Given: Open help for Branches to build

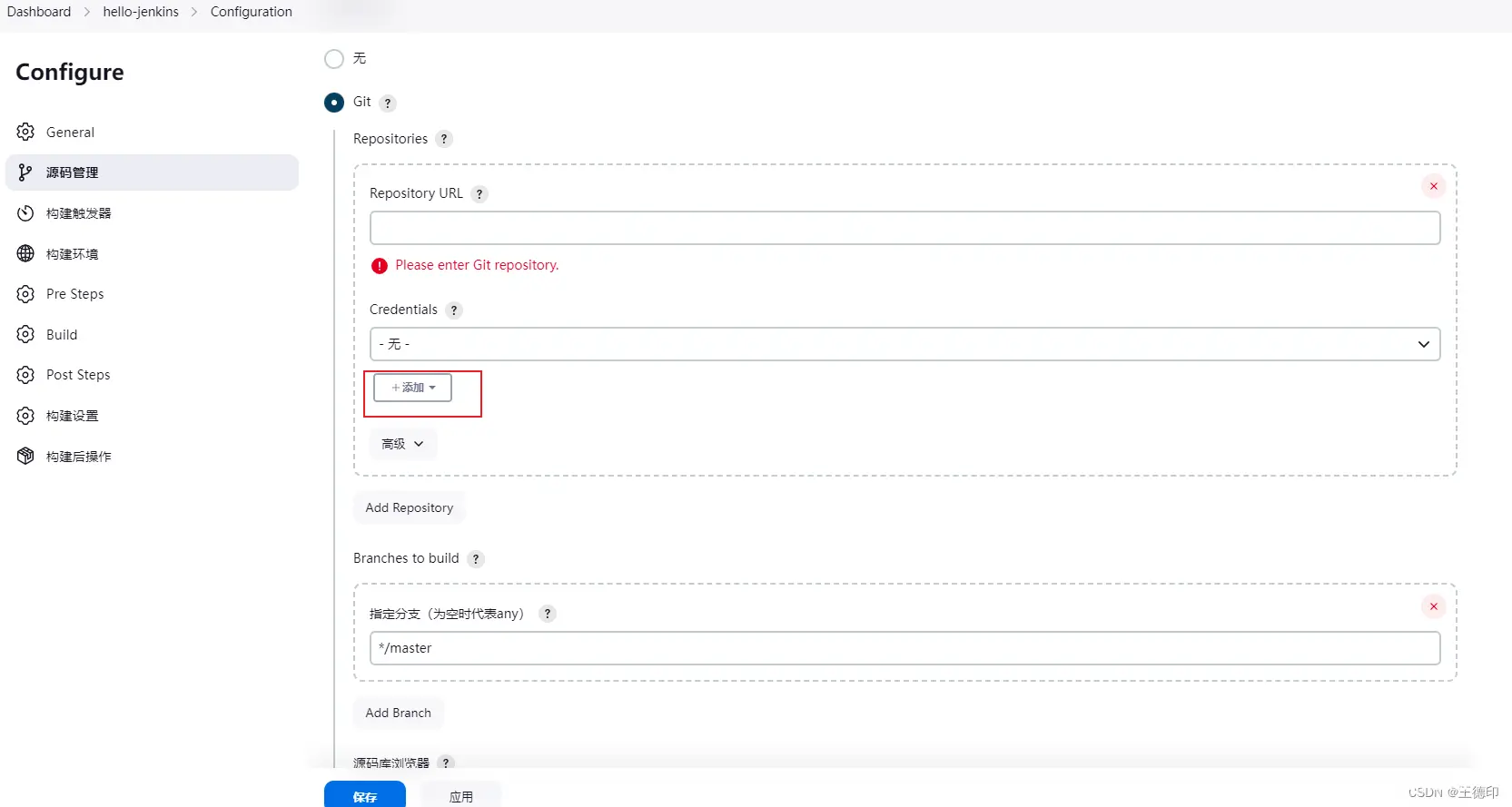Looking at the screenshot, I should (x=476, y=559).
